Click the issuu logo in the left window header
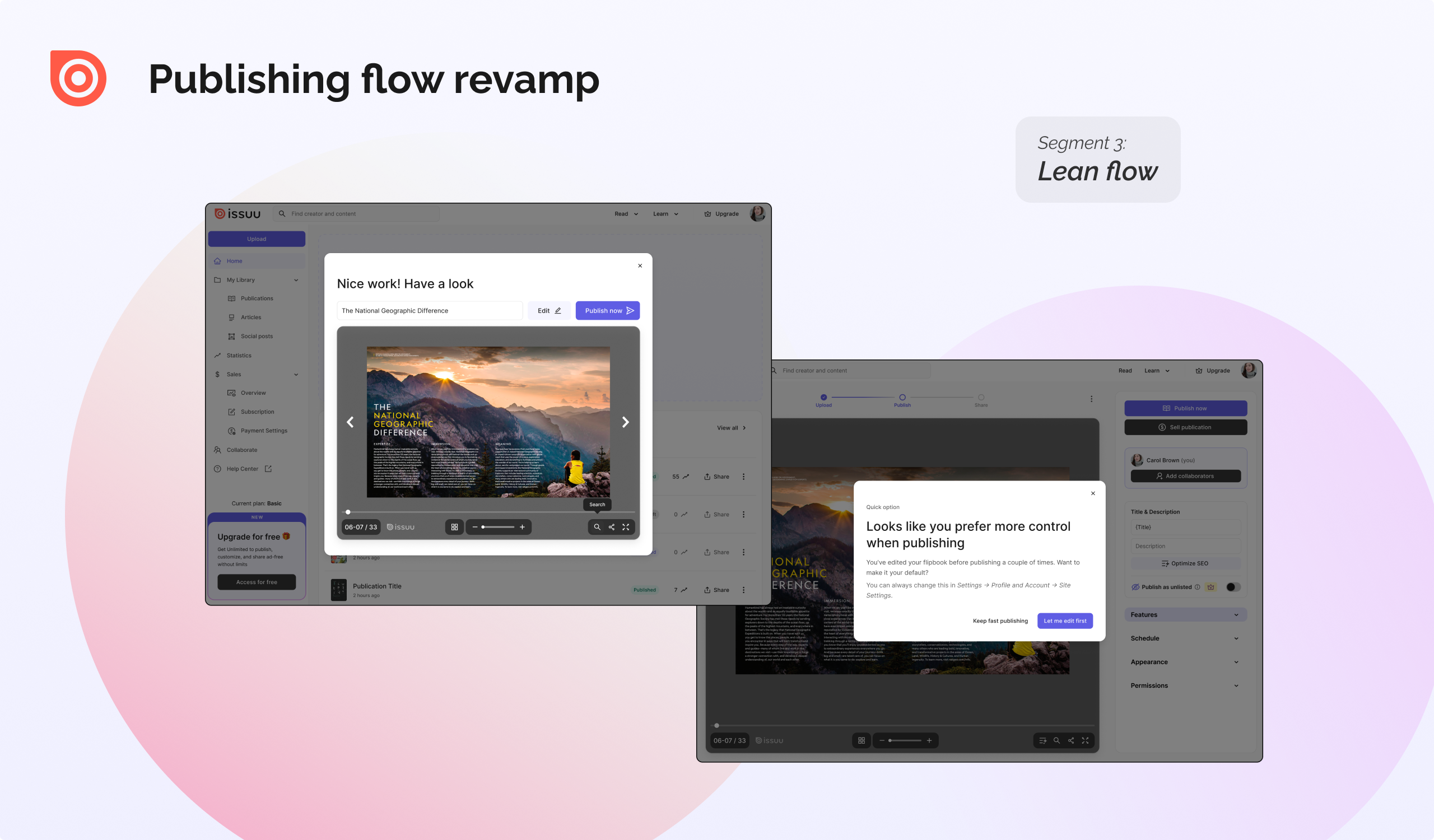Image resolution: width=1434 pixels, height=840 pixels. click(238, 214)
